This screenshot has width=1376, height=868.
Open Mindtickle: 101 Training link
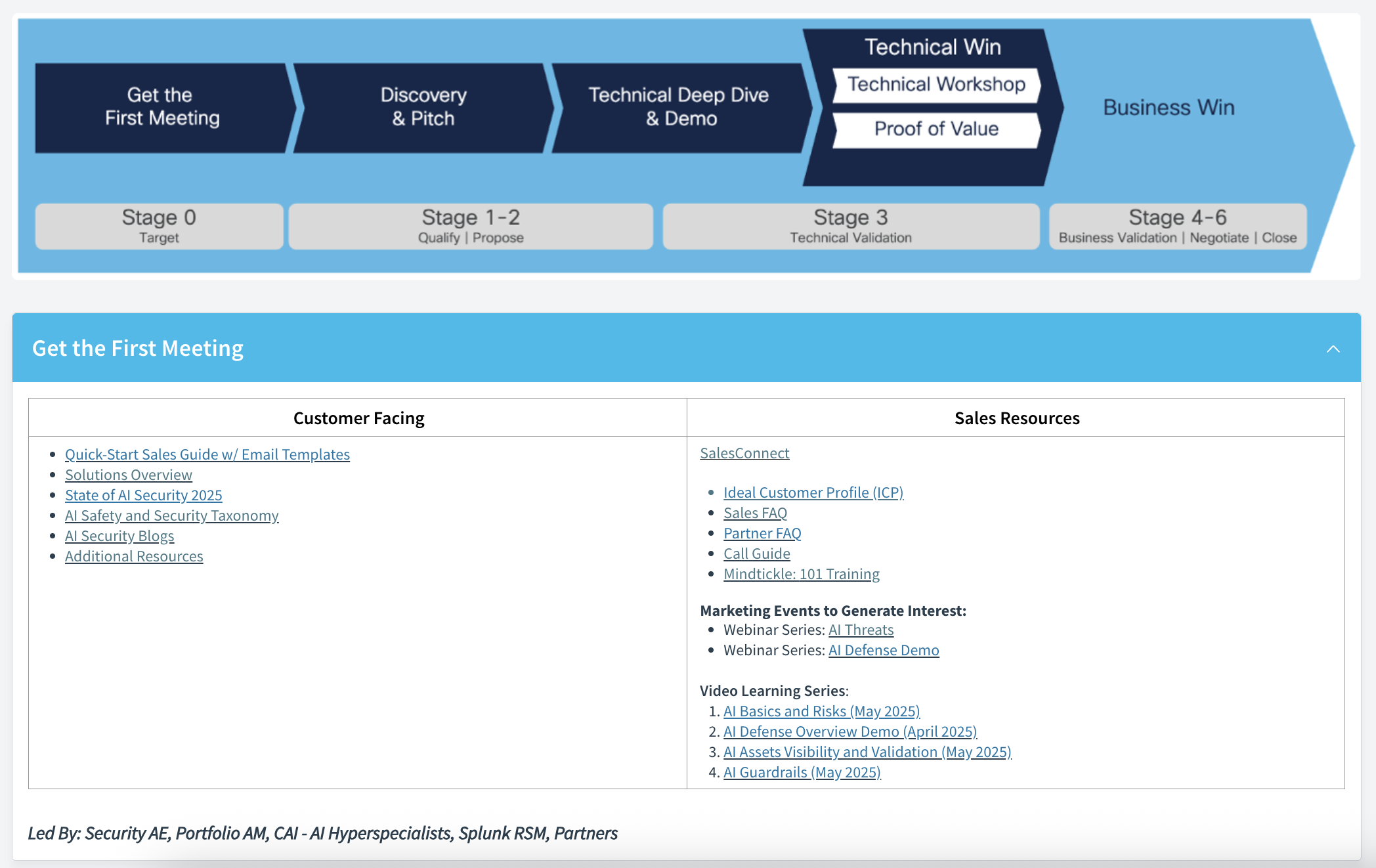[x=801, y=574]
